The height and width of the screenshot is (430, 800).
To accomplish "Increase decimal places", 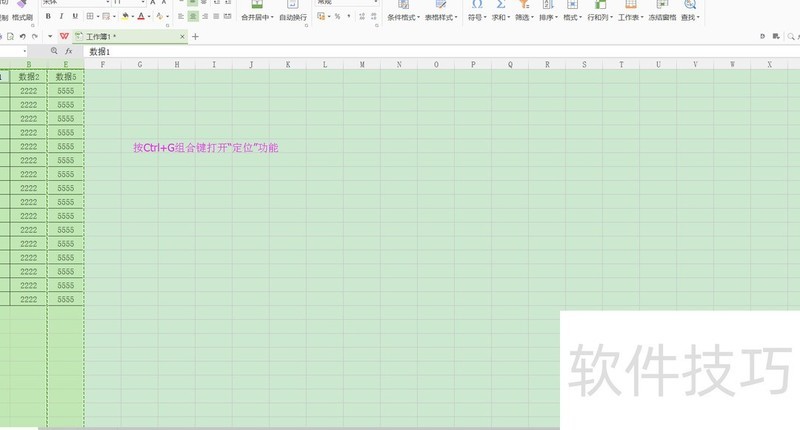I will tap(362, 16).
